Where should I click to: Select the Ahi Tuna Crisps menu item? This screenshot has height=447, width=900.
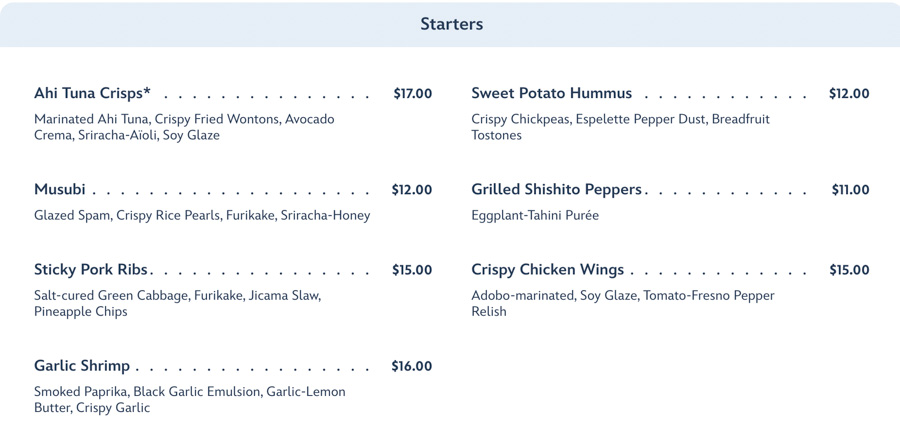[93, 94]
